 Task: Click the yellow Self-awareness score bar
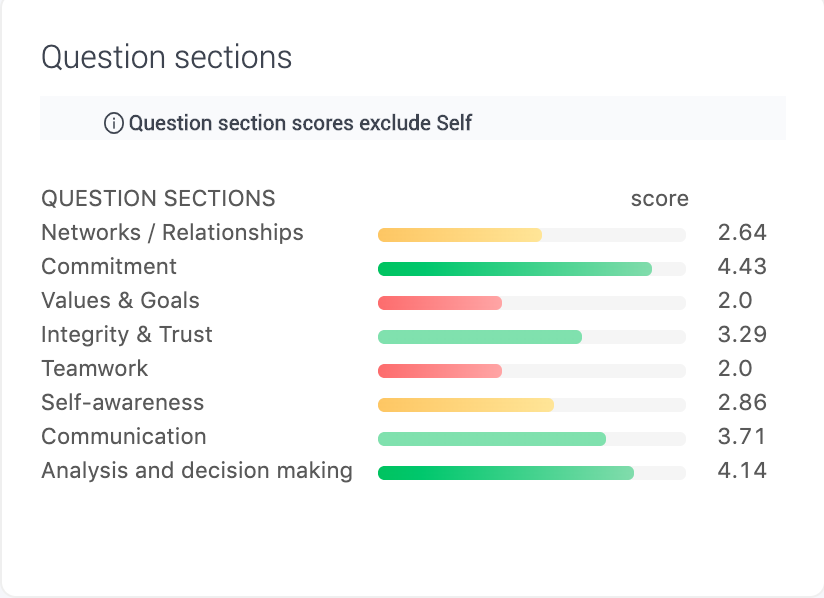tap(532, 405)
